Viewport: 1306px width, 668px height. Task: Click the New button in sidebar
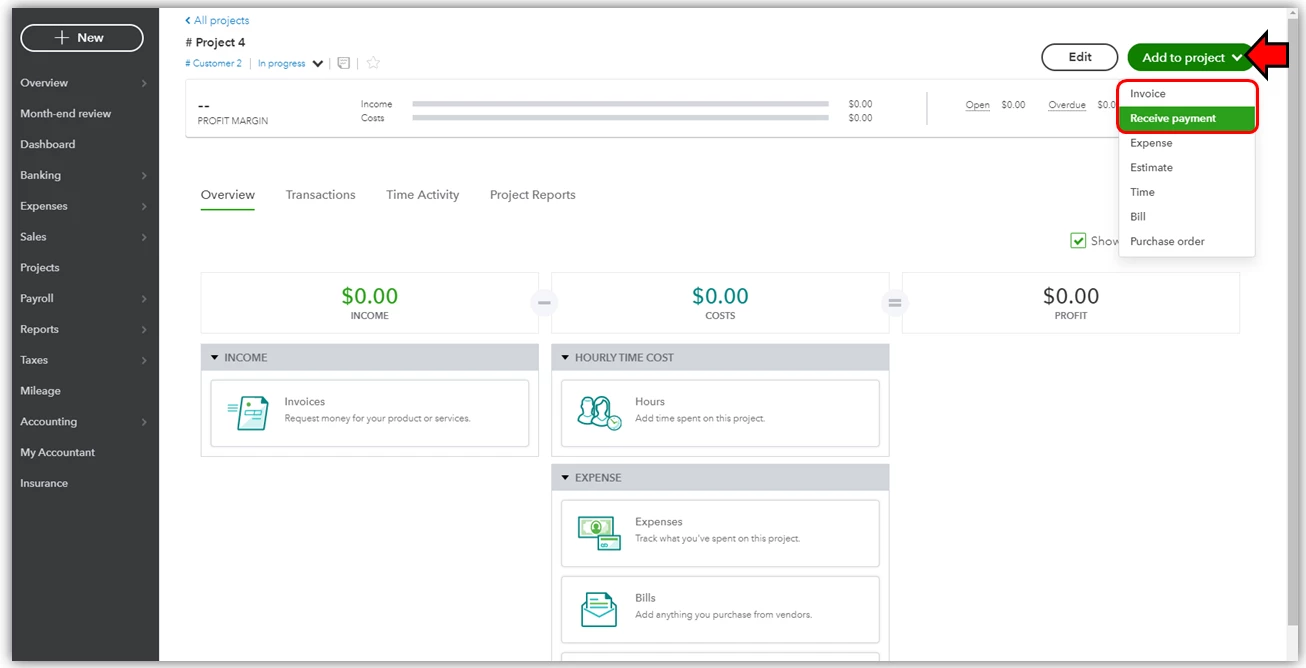click(82, 38)
